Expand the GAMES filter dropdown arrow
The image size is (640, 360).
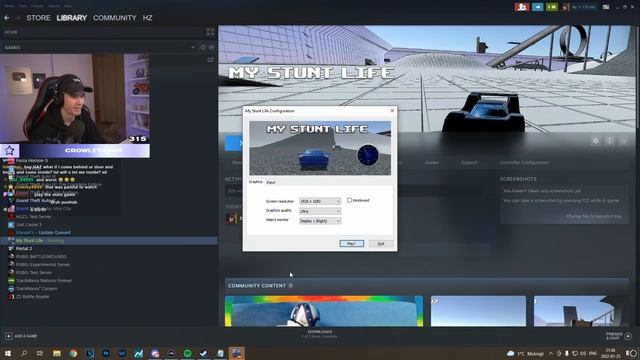click(x=193, y=47)
